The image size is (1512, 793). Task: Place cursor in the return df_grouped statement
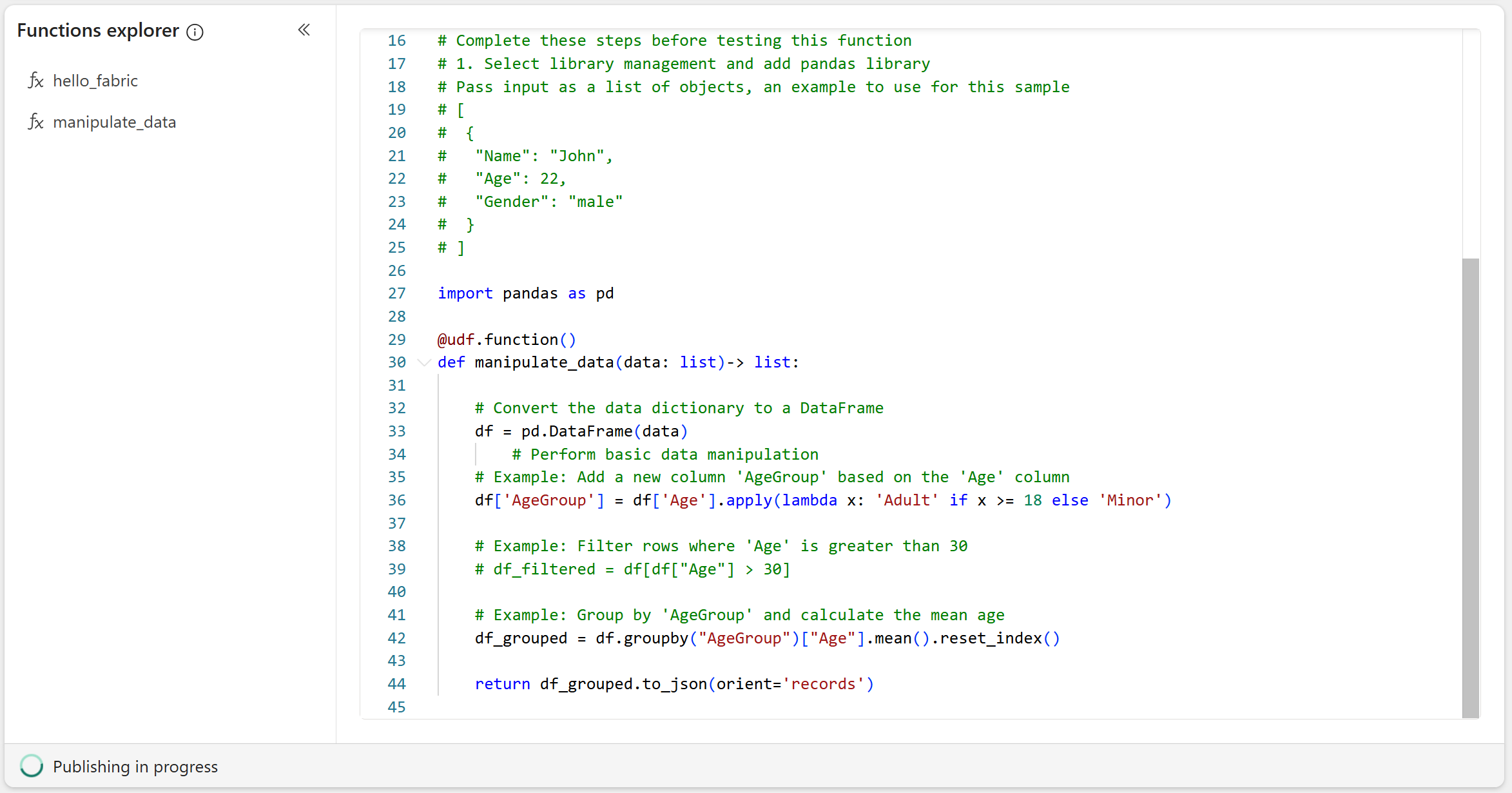click(674, 684)
